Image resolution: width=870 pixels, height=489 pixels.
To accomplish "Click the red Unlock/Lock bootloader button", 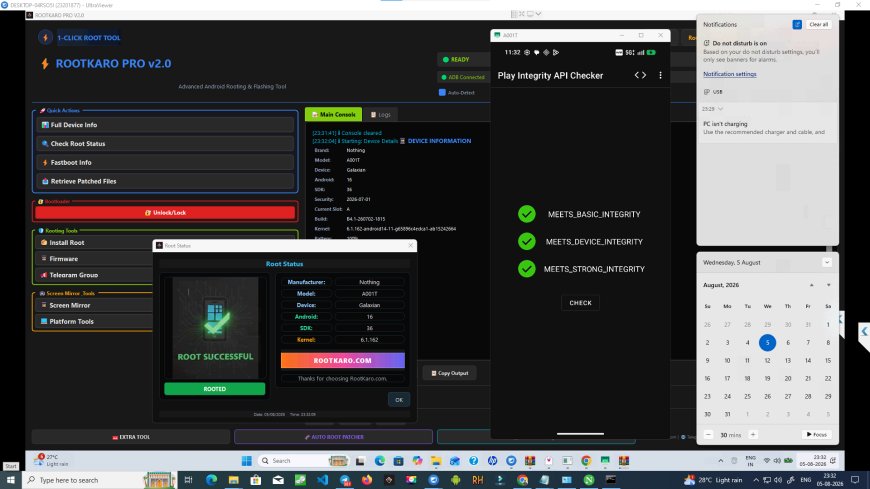I will (x=165, y=213).
